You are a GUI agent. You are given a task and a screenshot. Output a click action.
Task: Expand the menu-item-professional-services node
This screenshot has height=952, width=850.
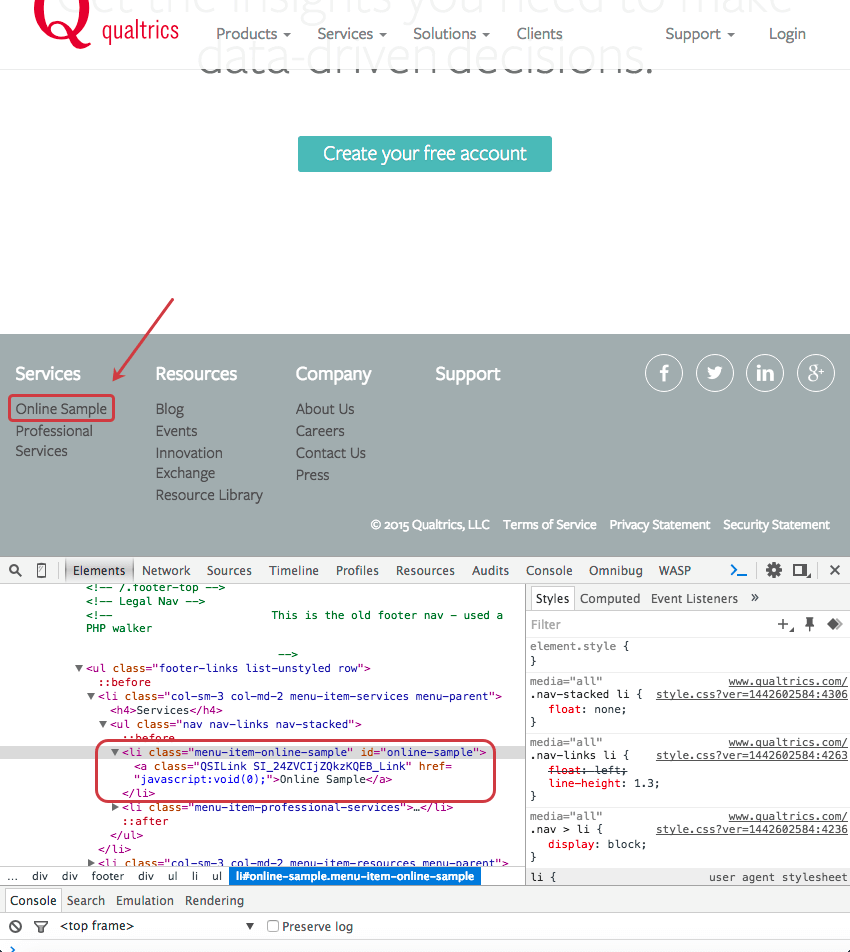click(114, 807)
